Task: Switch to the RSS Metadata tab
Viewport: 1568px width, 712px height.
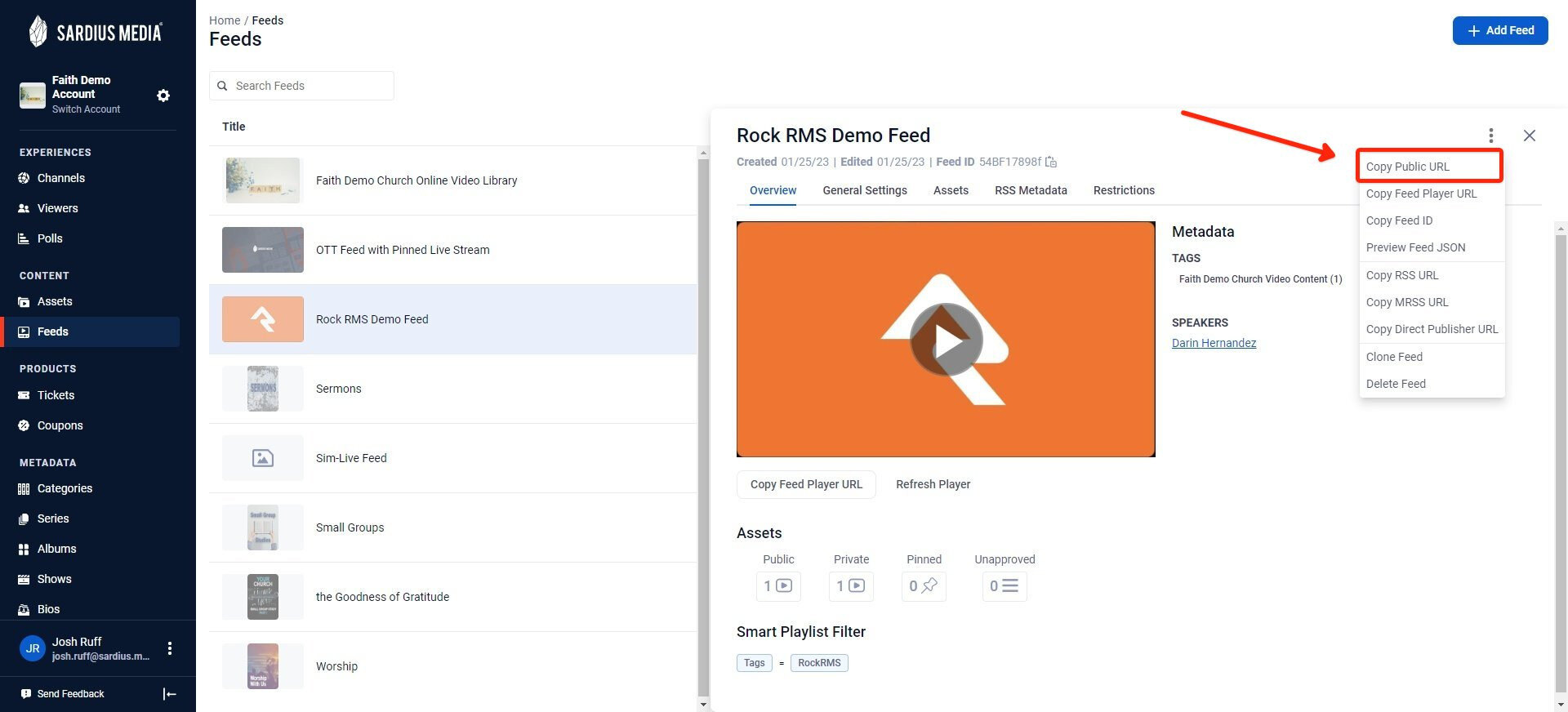Action: 1031,190
